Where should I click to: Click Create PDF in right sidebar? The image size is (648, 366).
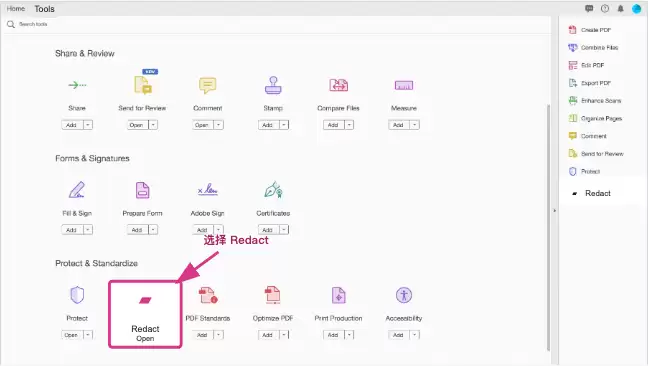590,30
